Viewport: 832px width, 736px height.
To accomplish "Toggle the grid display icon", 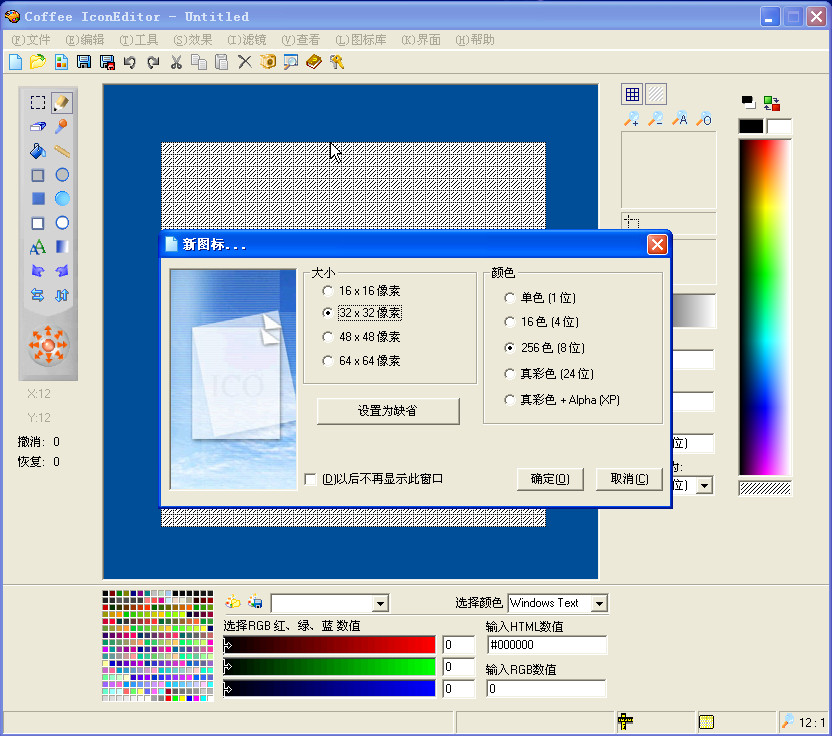I will [632, 94].
